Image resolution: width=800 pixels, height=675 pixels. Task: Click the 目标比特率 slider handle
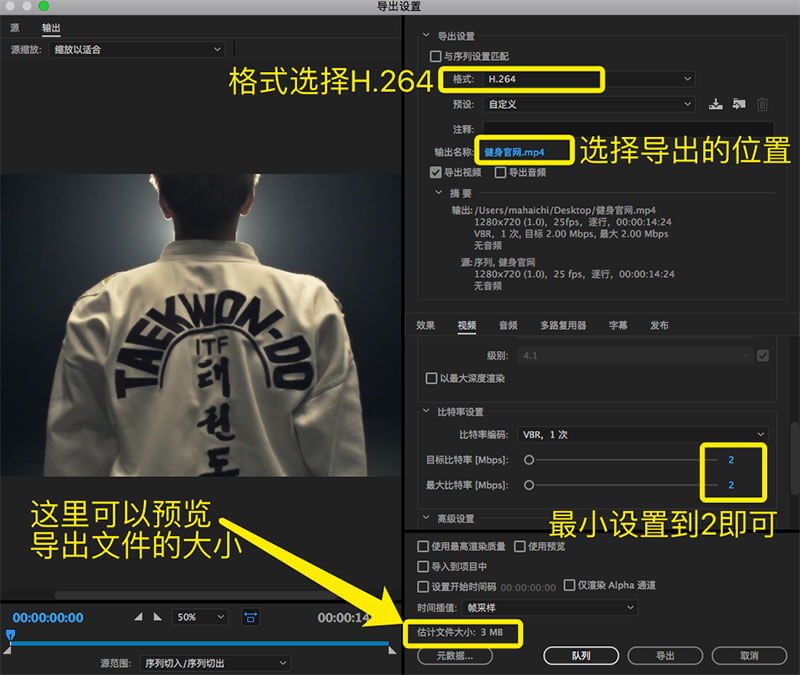coord(529,460)
